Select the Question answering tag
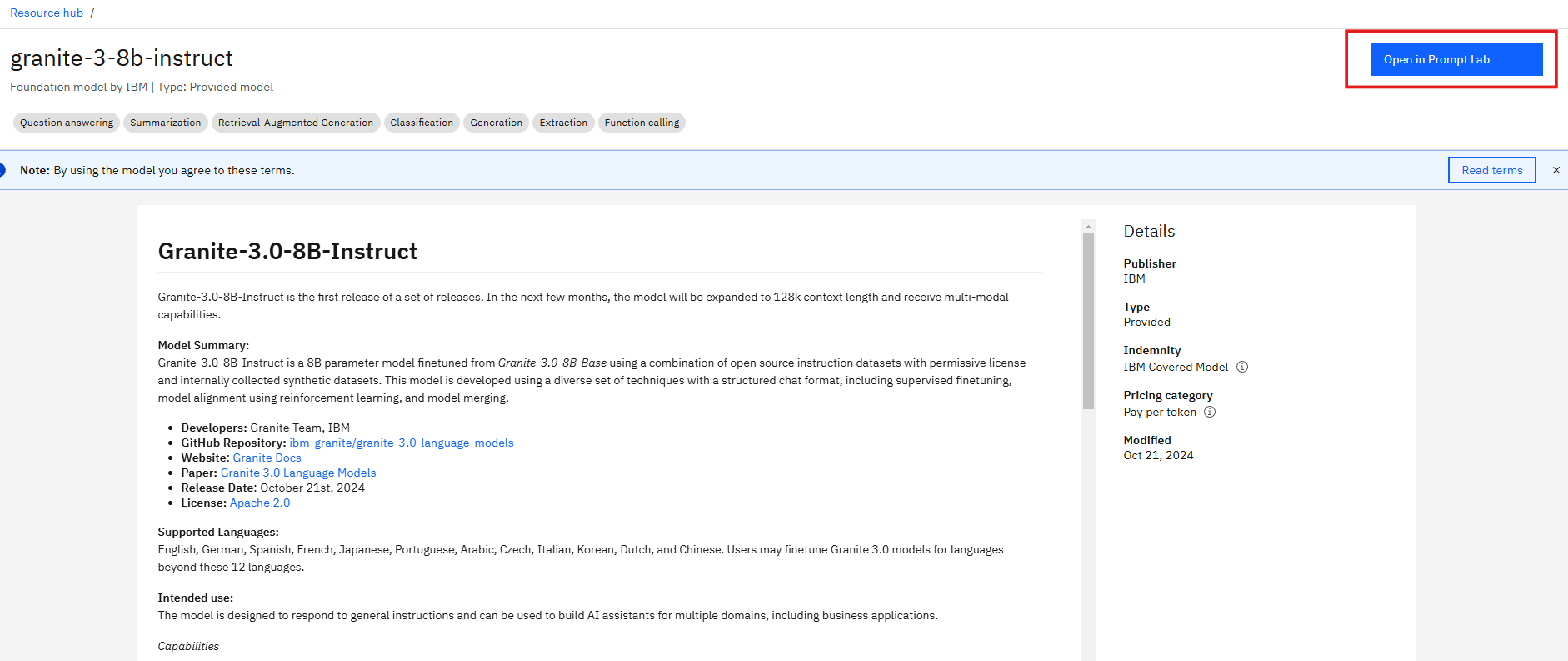The height and width of the screenshot is (661, 1568). [67, 123]
